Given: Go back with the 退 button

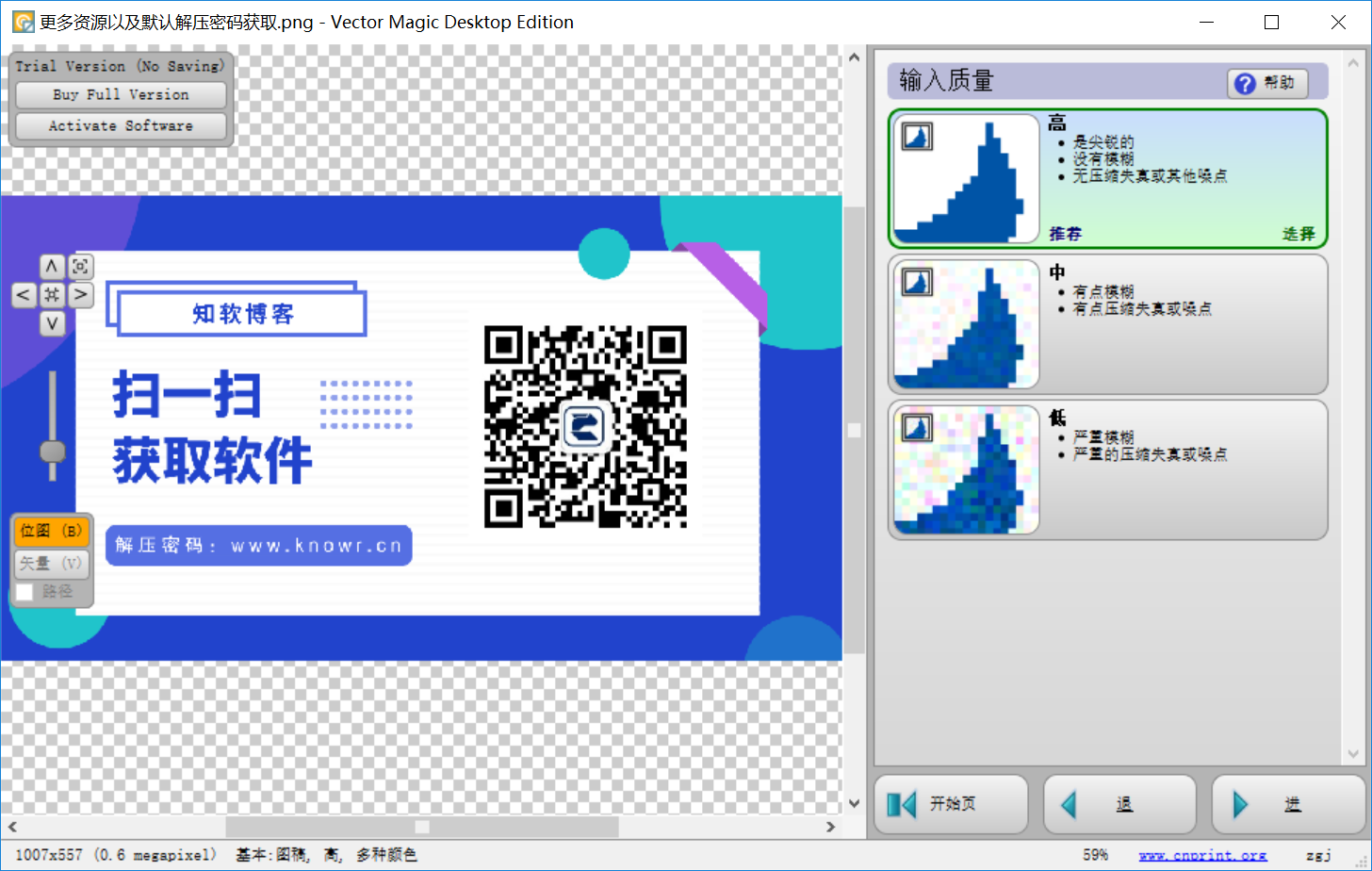Looking at the screenshot, I should 1119,804.
